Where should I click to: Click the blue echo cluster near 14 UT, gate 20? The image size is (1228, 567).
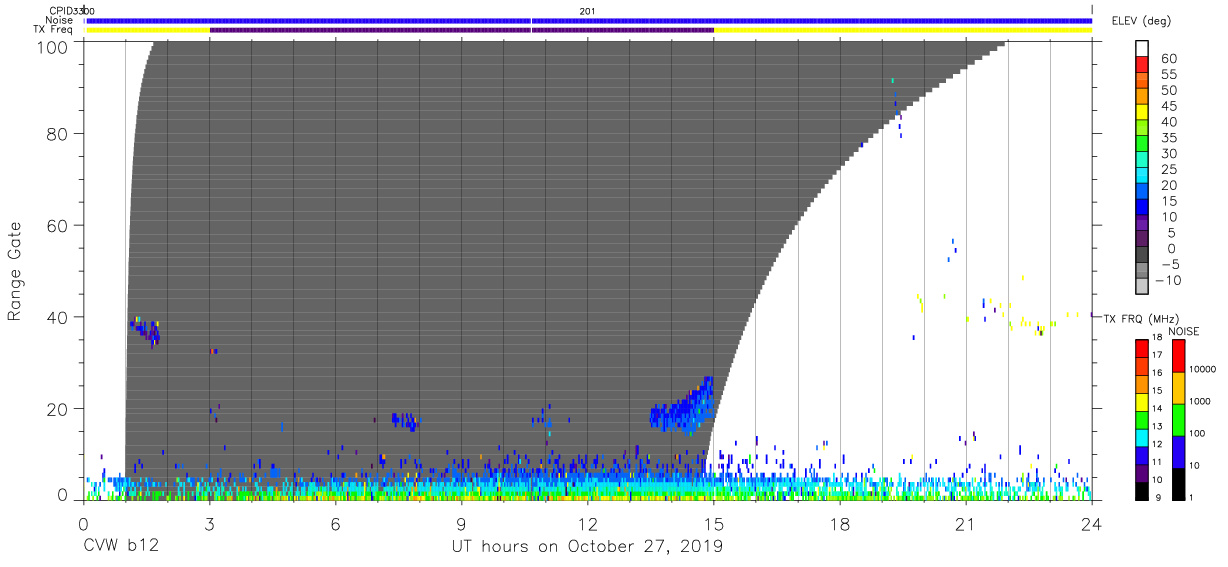pos(683,406)
